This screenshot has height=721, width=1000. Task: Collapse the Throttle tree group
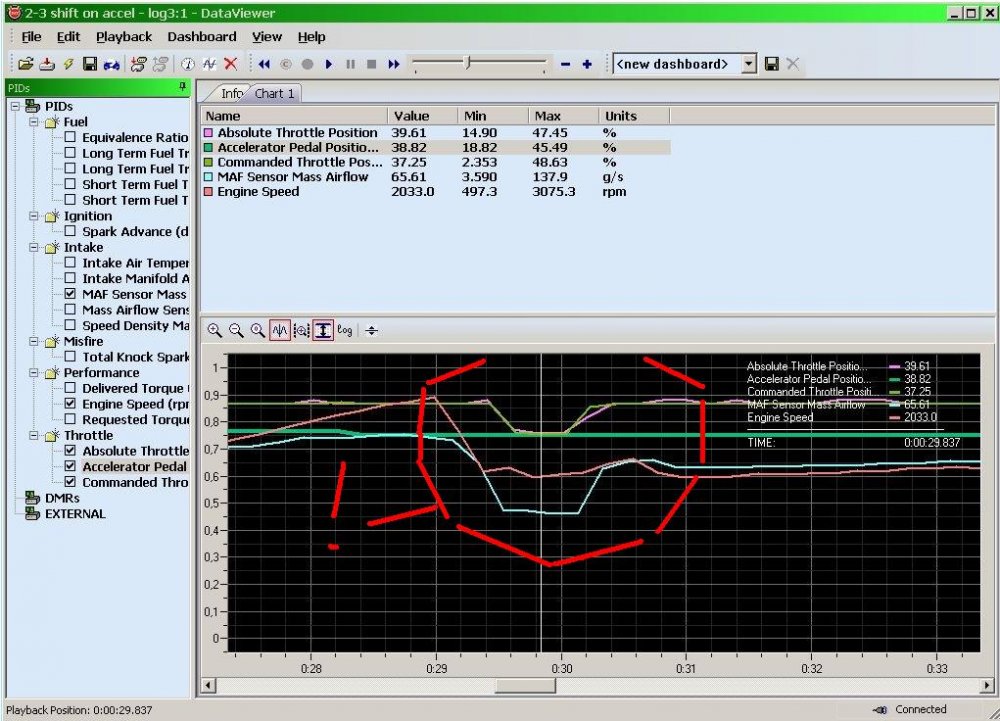pyautogui.click(x=33, y=436)
